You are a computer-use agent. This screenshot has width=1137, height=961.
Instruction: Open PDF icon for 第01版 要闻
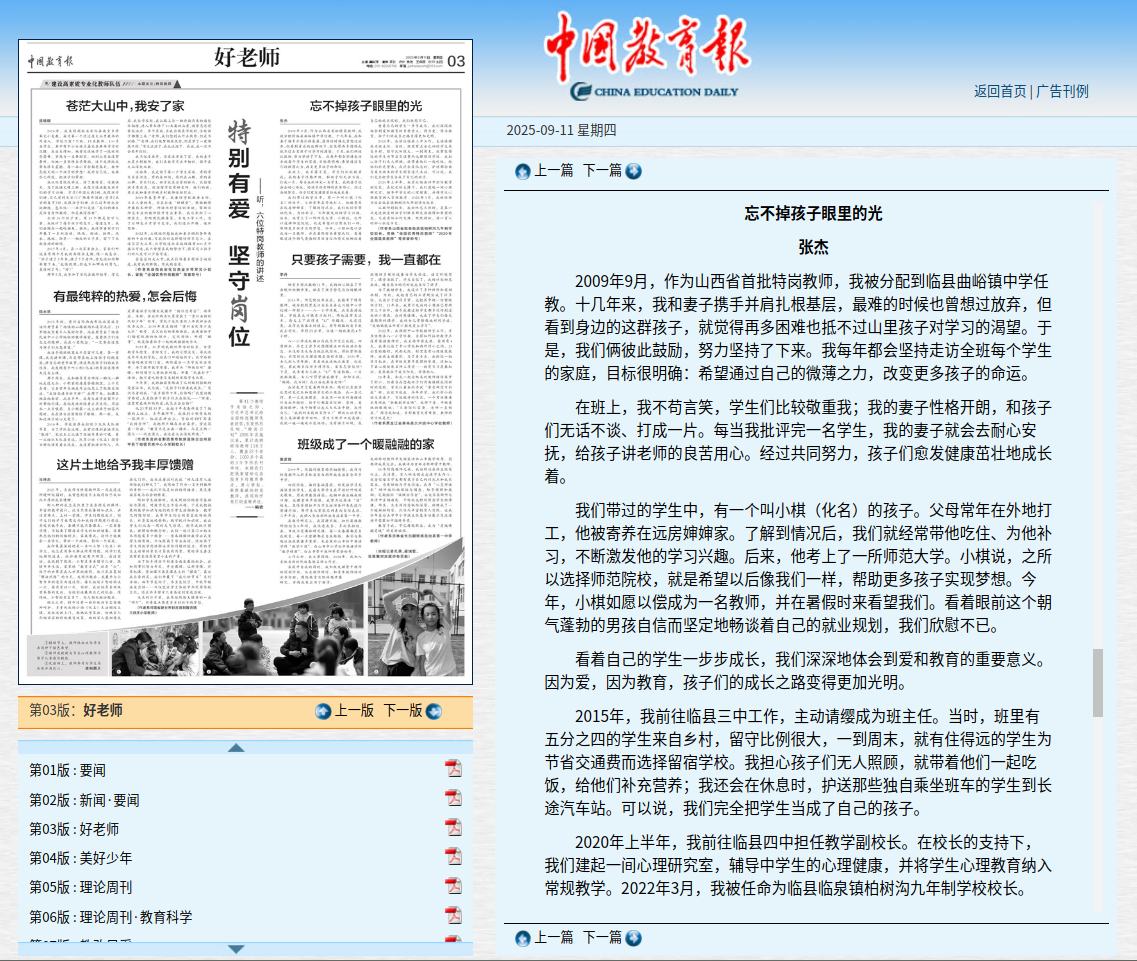click(x=453, y=769)
